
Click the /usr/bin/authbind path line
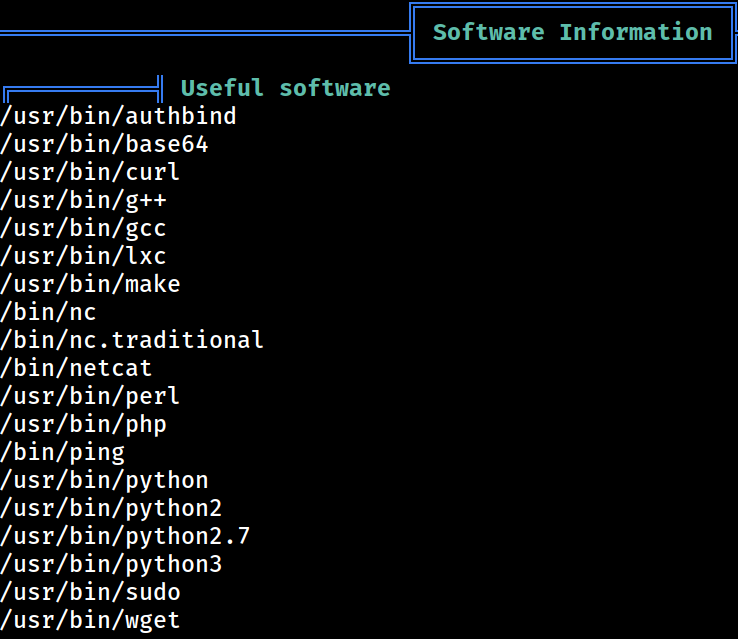click(118, 116)
